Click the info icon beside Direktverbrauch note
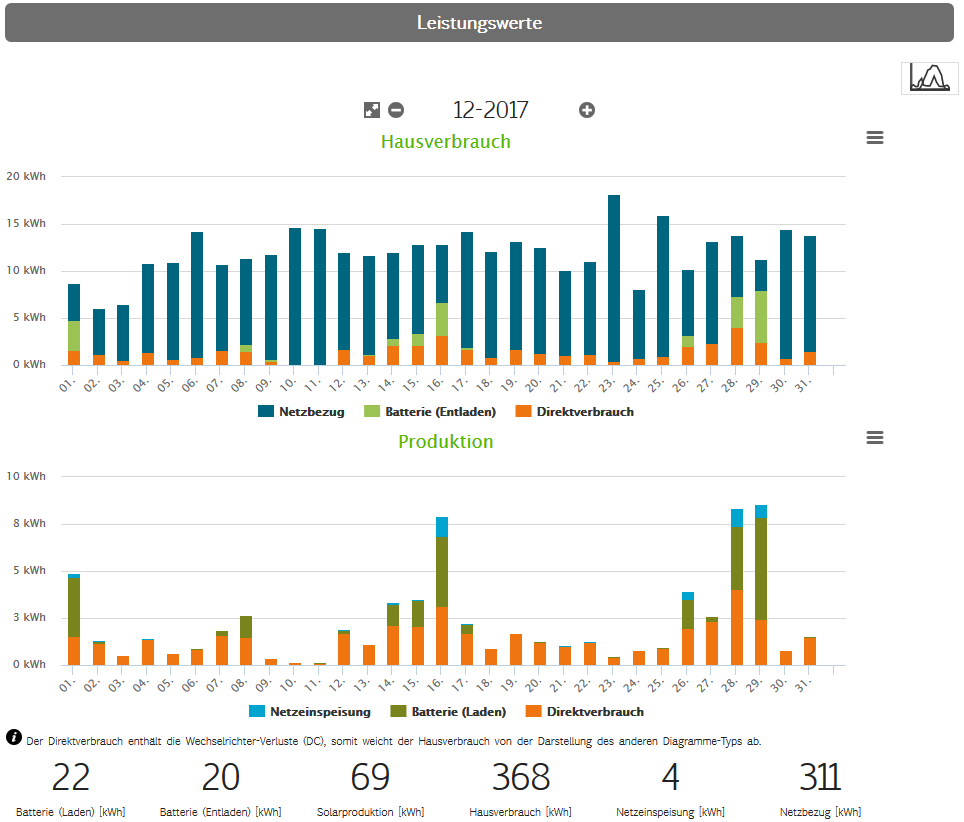Image resolution: width=964 pixels, height=822 pixels. (x=14, y=738)
